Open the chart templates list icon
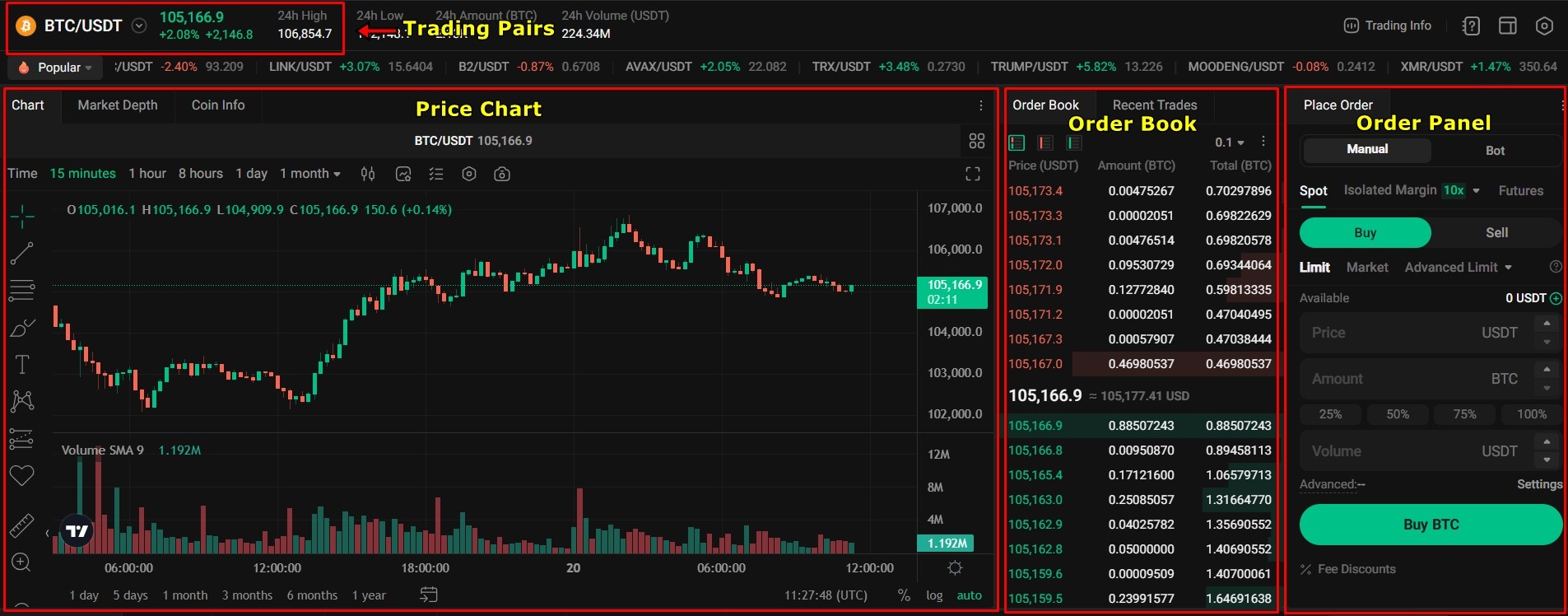 pyautogui.click(x=436, y=174)
